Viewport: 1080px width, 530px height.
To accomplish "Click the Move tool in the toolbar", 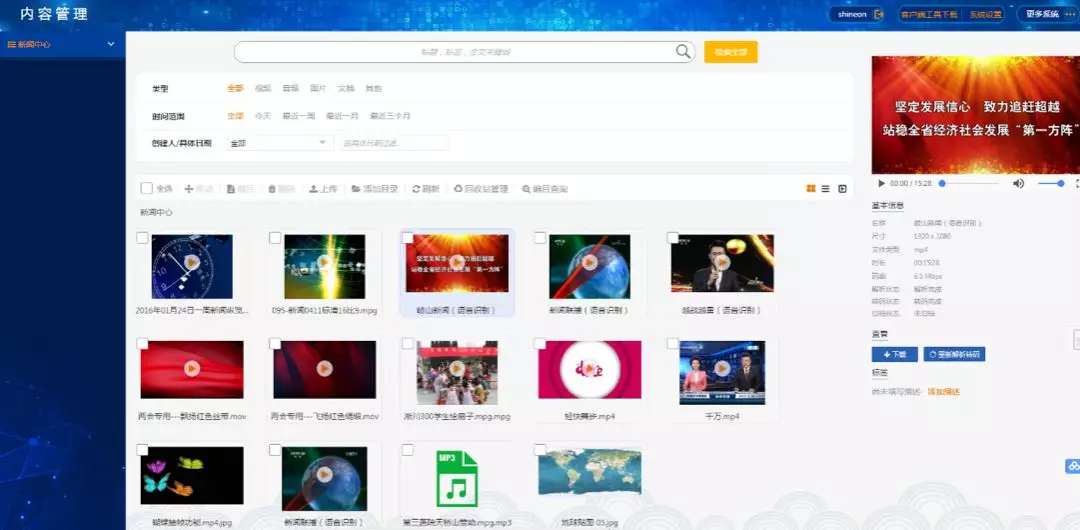I will coord(198,189).
